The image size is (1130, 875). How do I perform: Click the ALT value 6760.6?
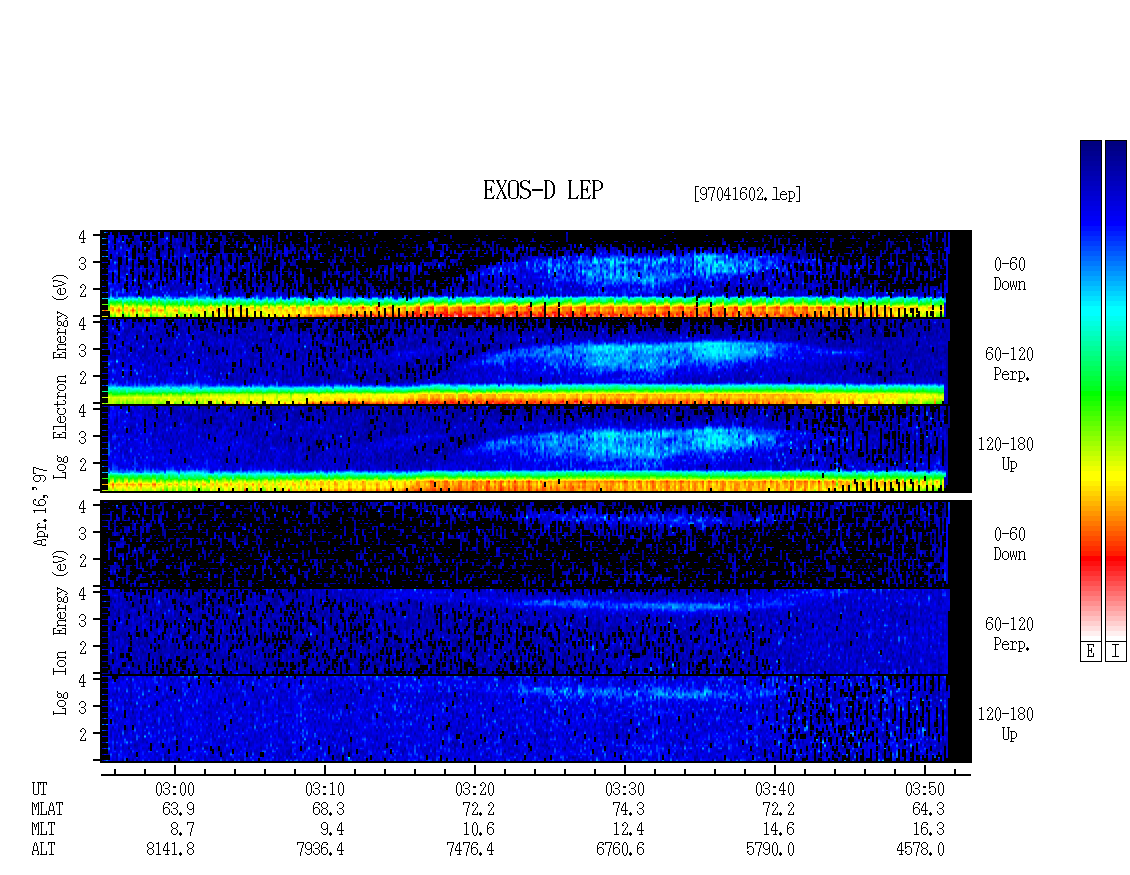click(x=620, y=850)
